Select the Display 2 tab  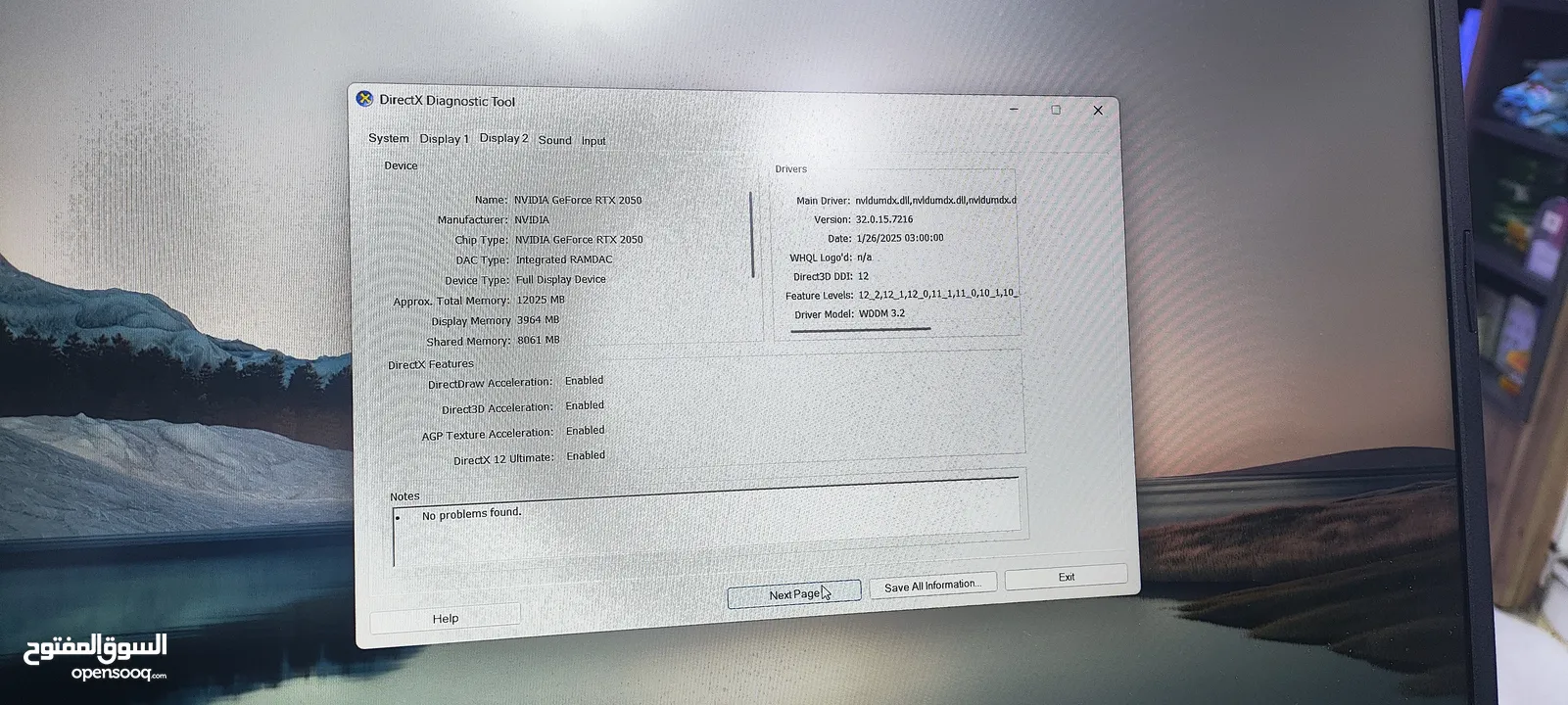pyautogui.click(x=503, y=138)
